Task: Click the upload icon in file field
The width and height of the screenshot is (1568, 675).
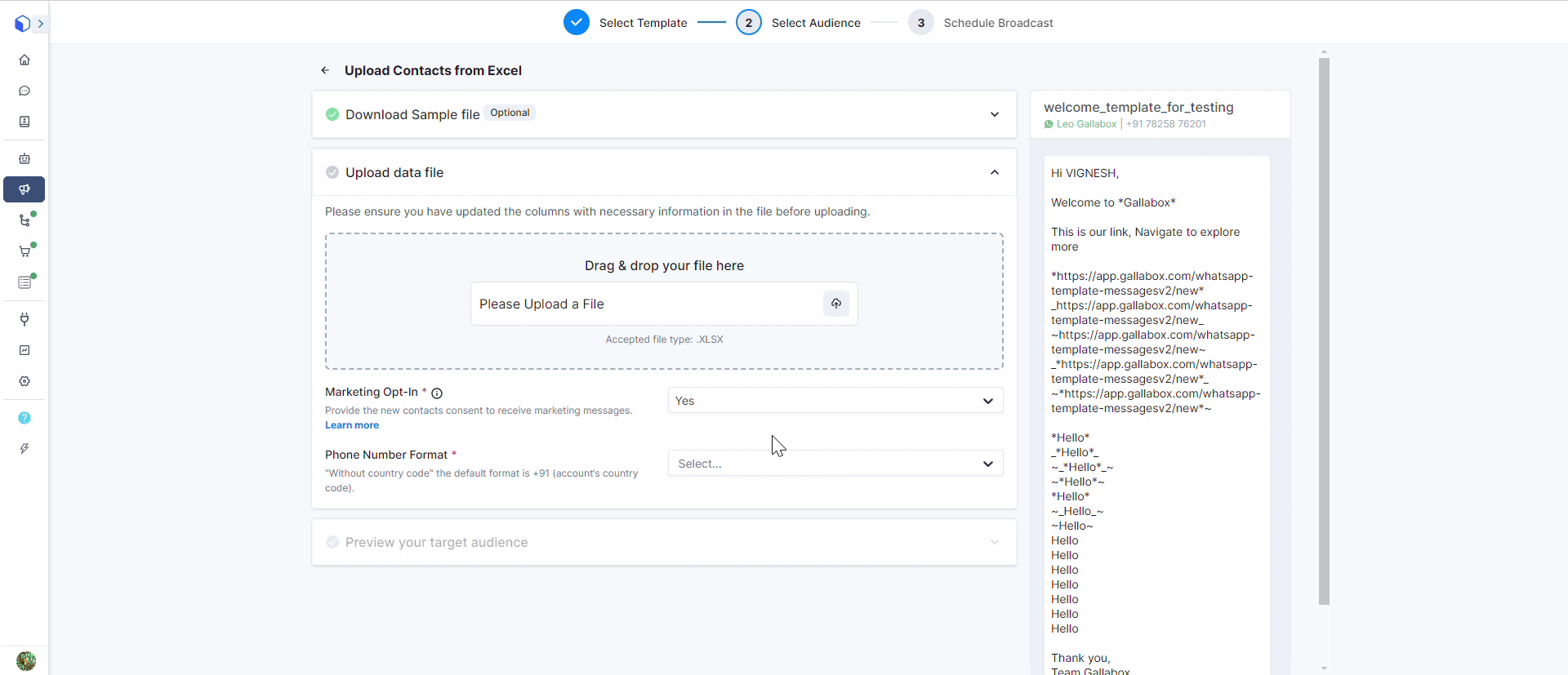Action: pos(835,304)
